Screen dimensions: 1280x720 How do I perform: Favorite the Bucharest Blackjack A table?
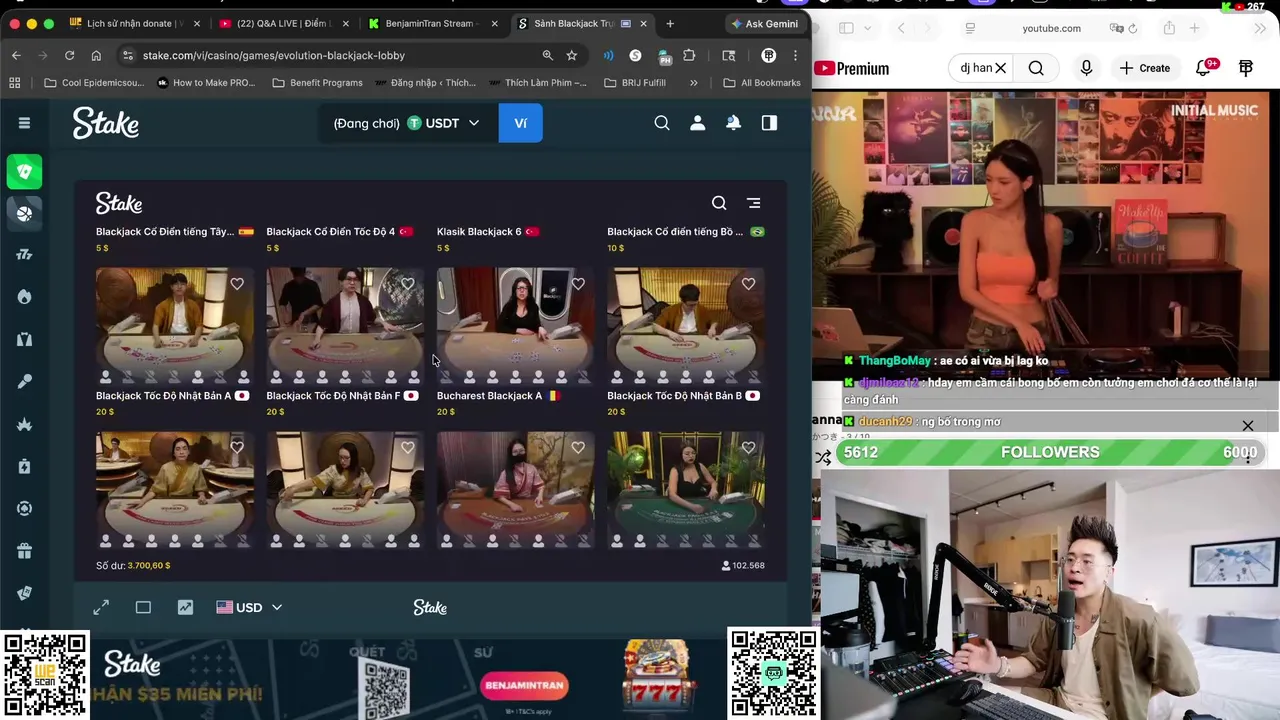click(x=578, y=284)
